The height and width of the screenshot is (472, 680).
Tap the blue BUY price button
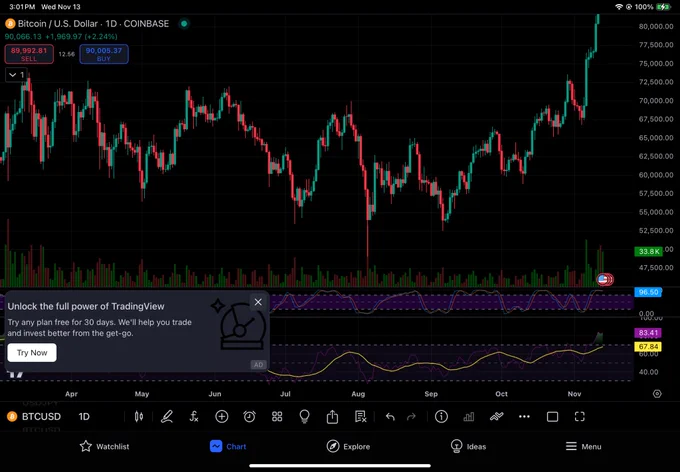[x=104, y=54]
